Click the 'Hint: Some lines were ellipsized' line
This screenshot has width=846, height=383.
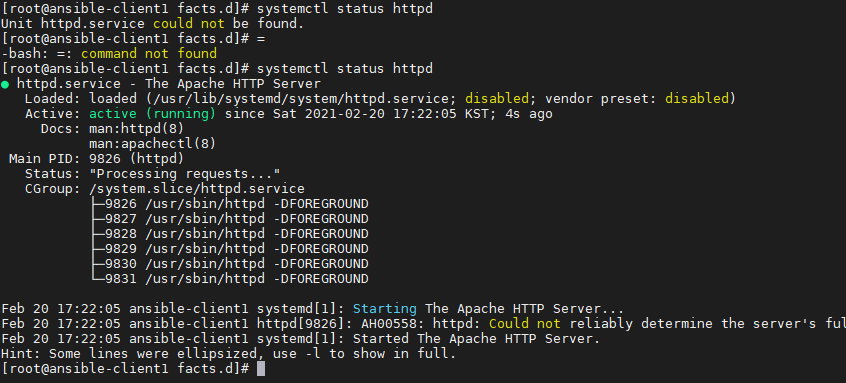pos(229,354)
